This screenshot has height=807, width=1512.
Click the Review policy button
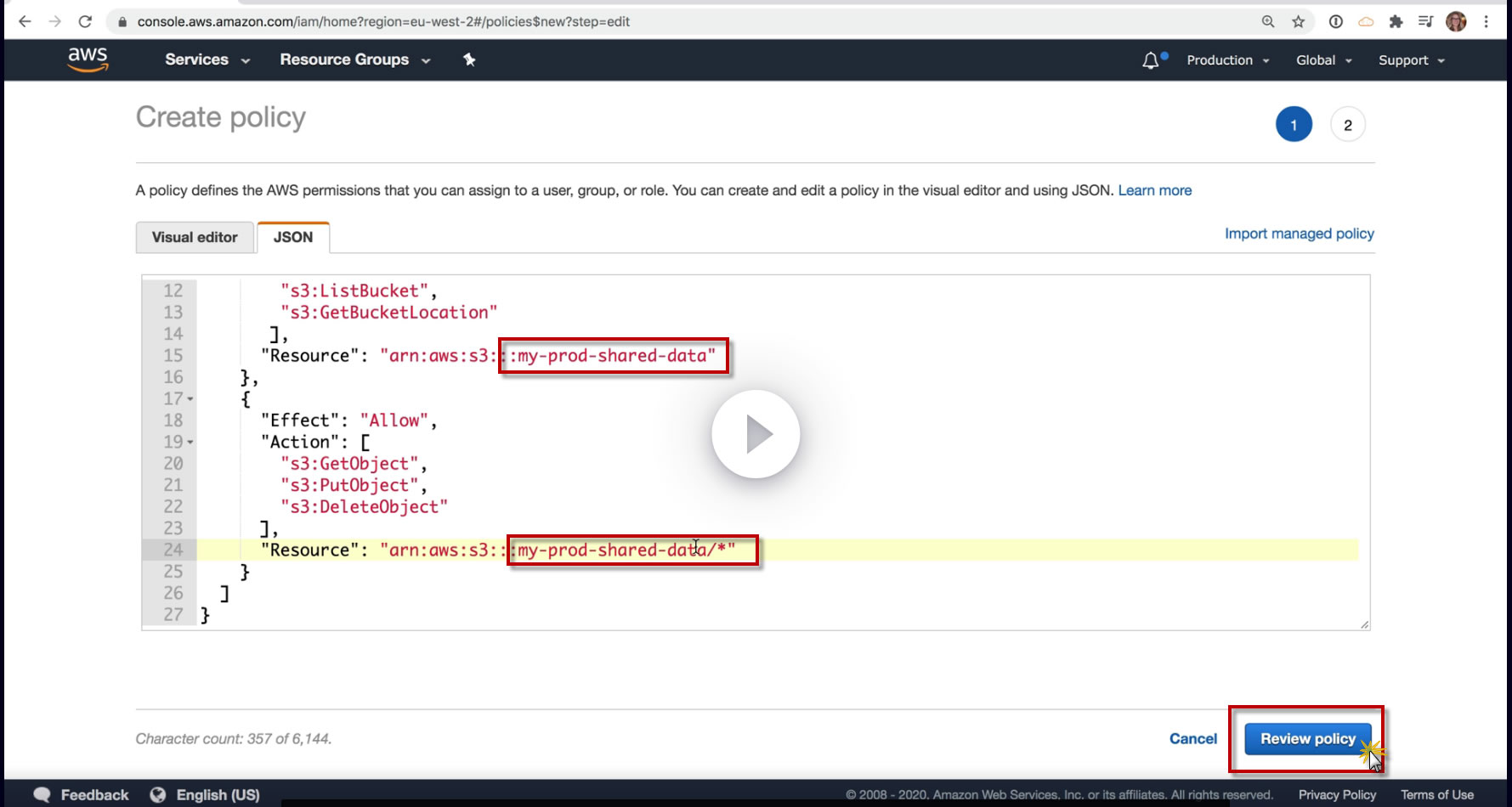[x=1307, y=739]
